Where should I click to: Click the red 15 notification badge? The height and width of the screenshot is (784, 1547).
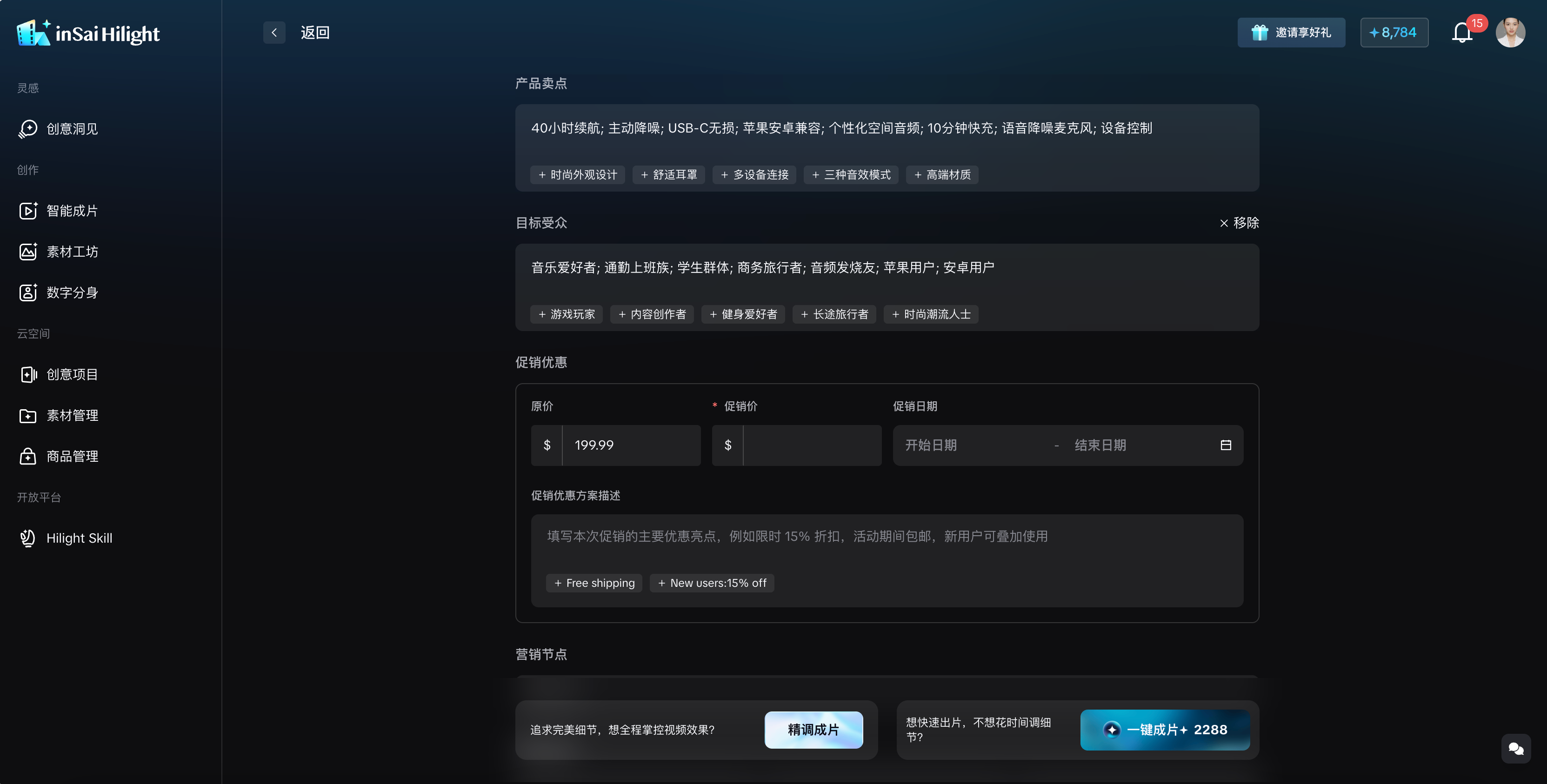[1477, 23]
